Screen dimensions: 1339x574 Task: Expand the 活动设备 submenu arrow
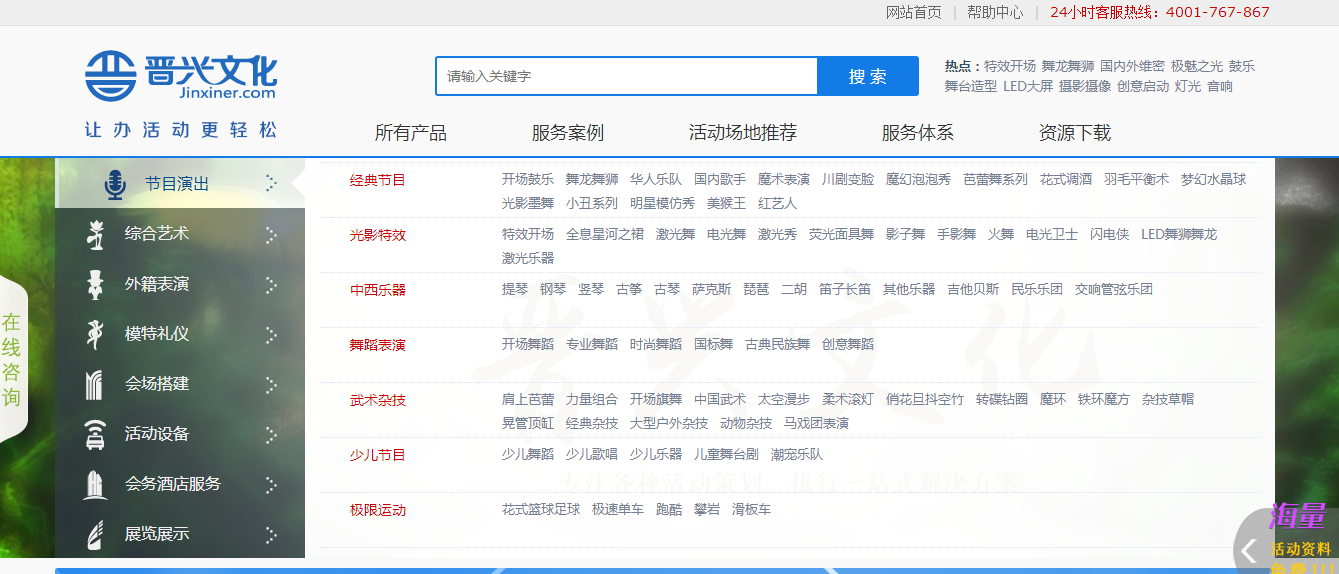click(271, 434)
